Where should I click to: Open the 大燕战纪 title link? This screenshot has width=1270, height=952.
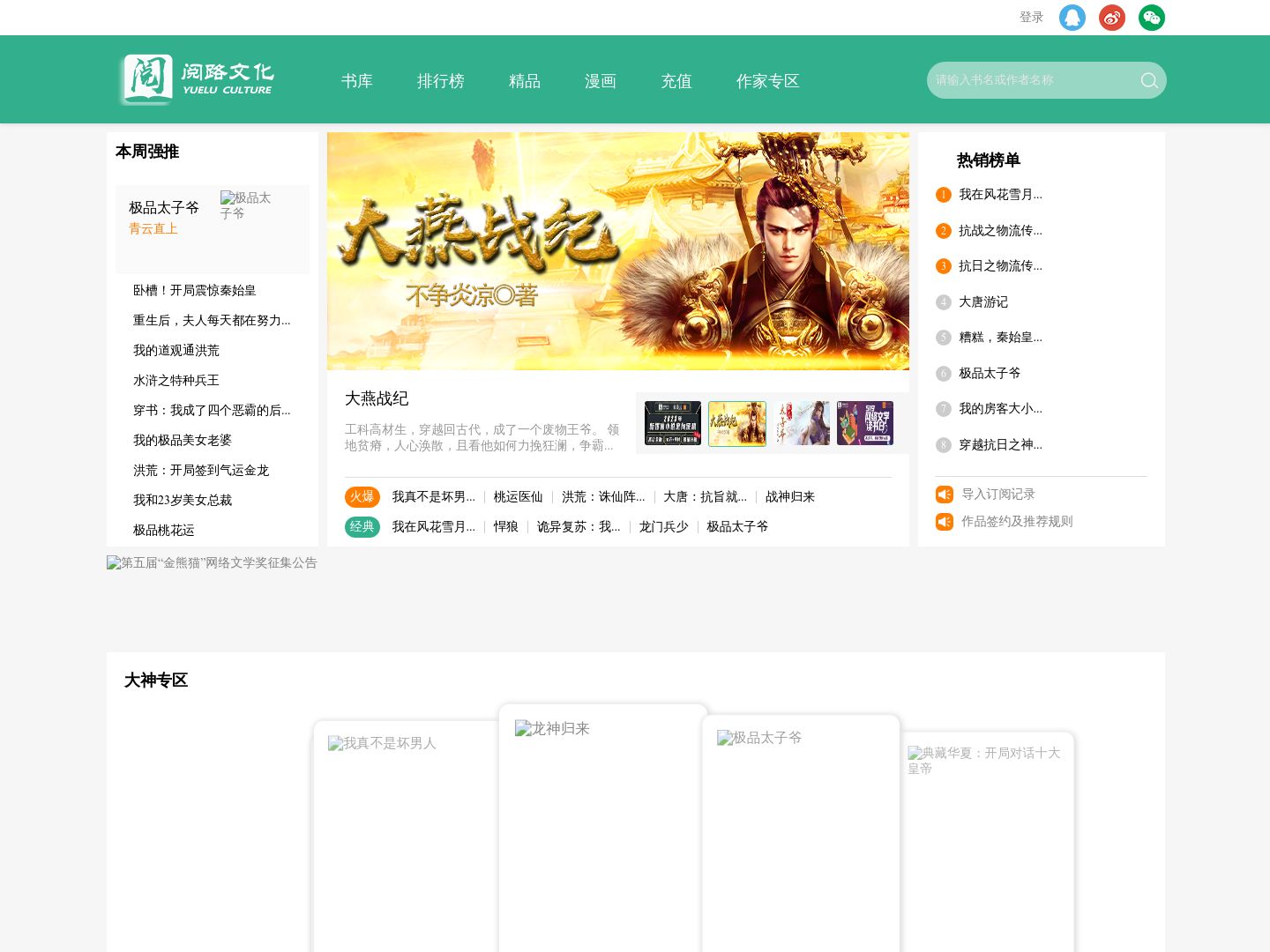[x=377, y=398]
